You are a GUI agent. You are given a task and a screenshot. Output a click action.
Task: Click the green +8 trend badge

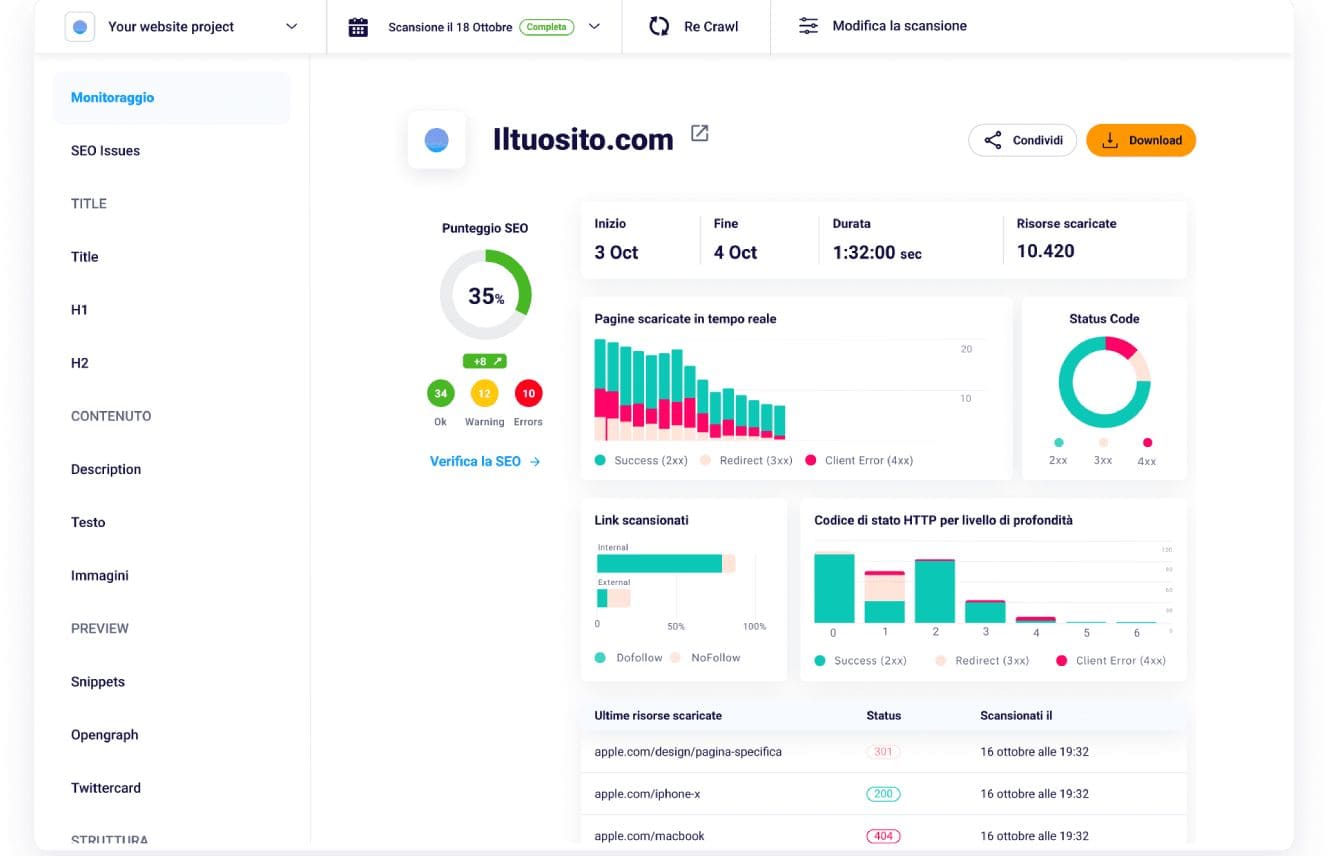(x=485, y=361)
